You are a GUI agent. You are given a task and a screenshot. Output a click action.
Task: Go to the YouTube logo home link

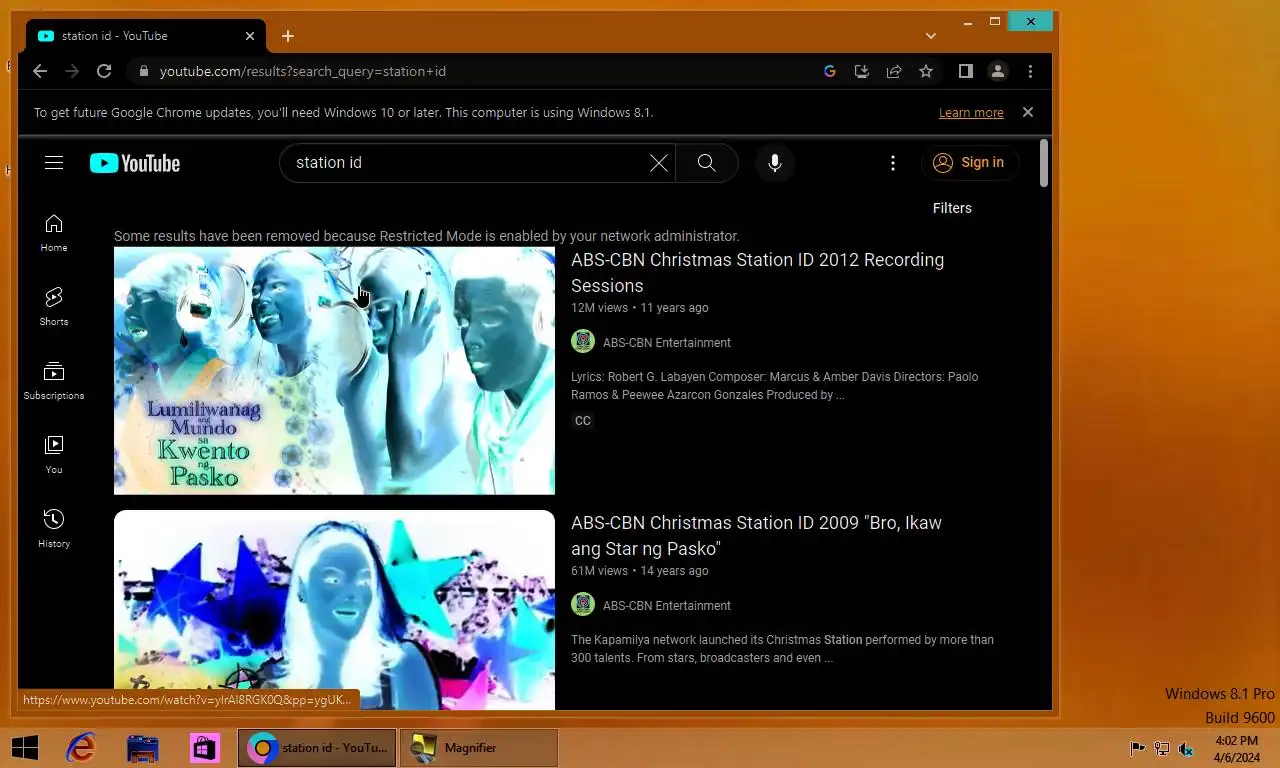(x=135, y=163)
